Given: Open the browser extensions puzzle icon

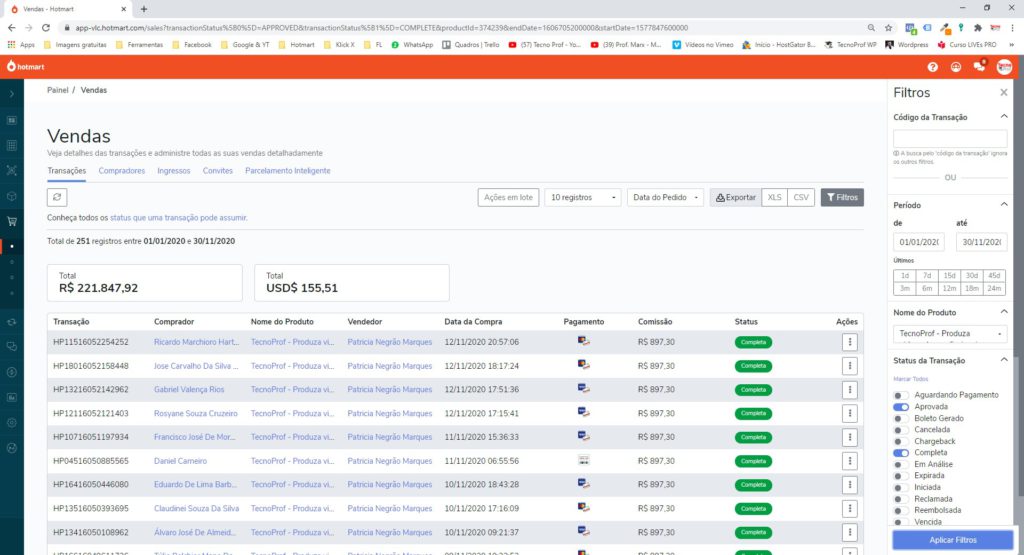Looking at the screenshot, I should coord(978,27).
